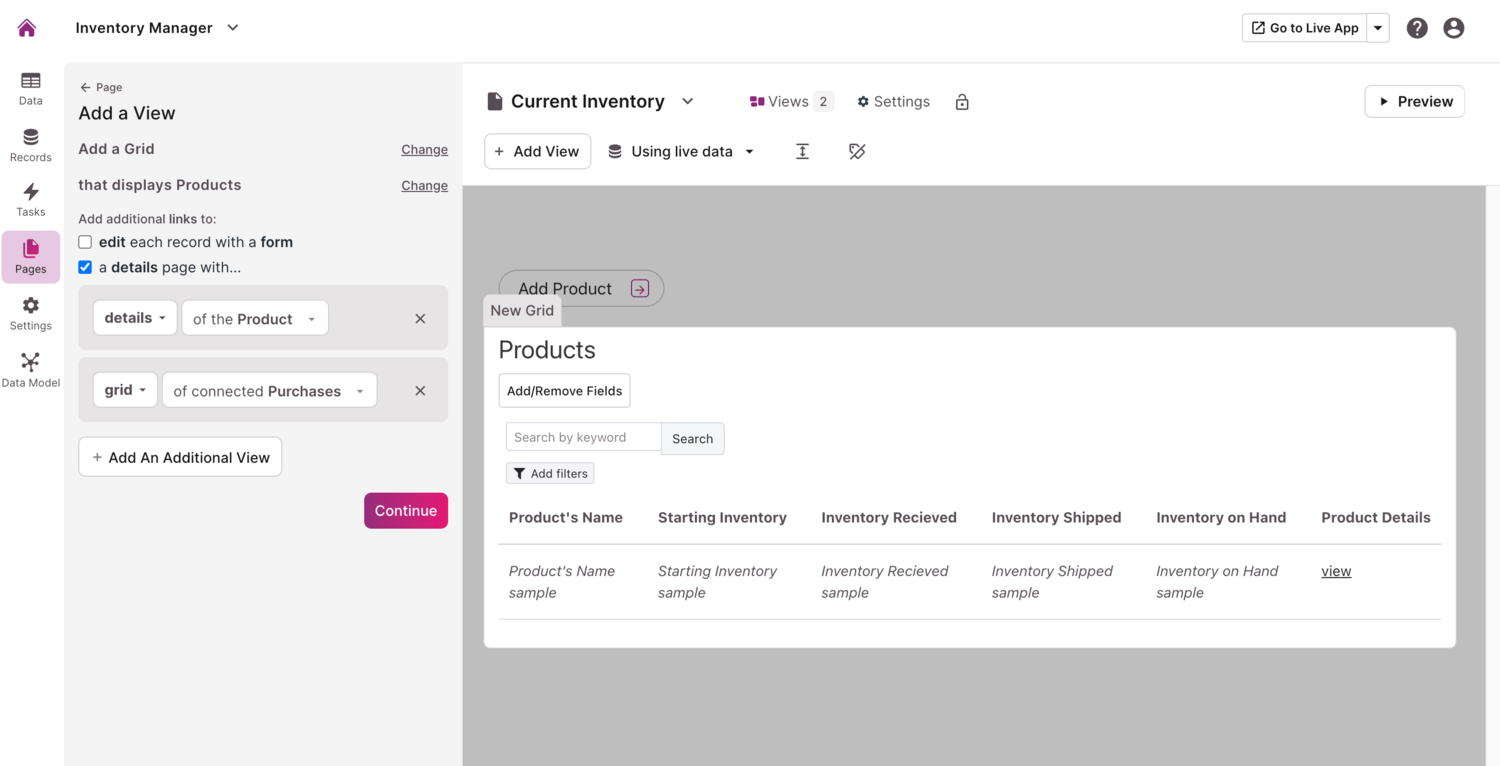1500x766 pixels.
Task: Toggle the hide-empty-data icon in the toolbar
Action: pyautogui.click(x=856, y=151)
